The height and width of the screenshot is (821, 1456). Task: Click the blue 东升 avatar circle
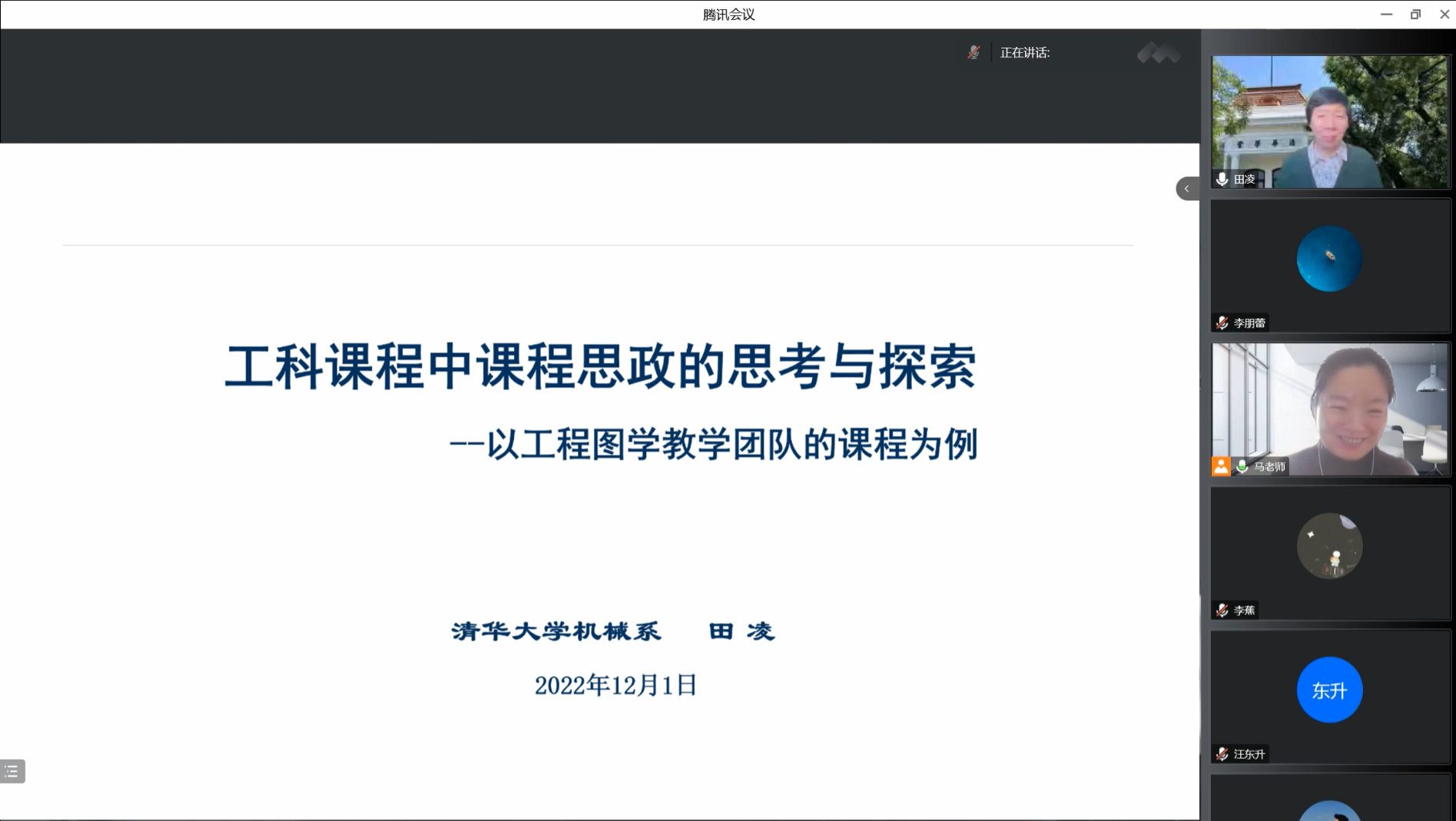tap(1329, 690)
